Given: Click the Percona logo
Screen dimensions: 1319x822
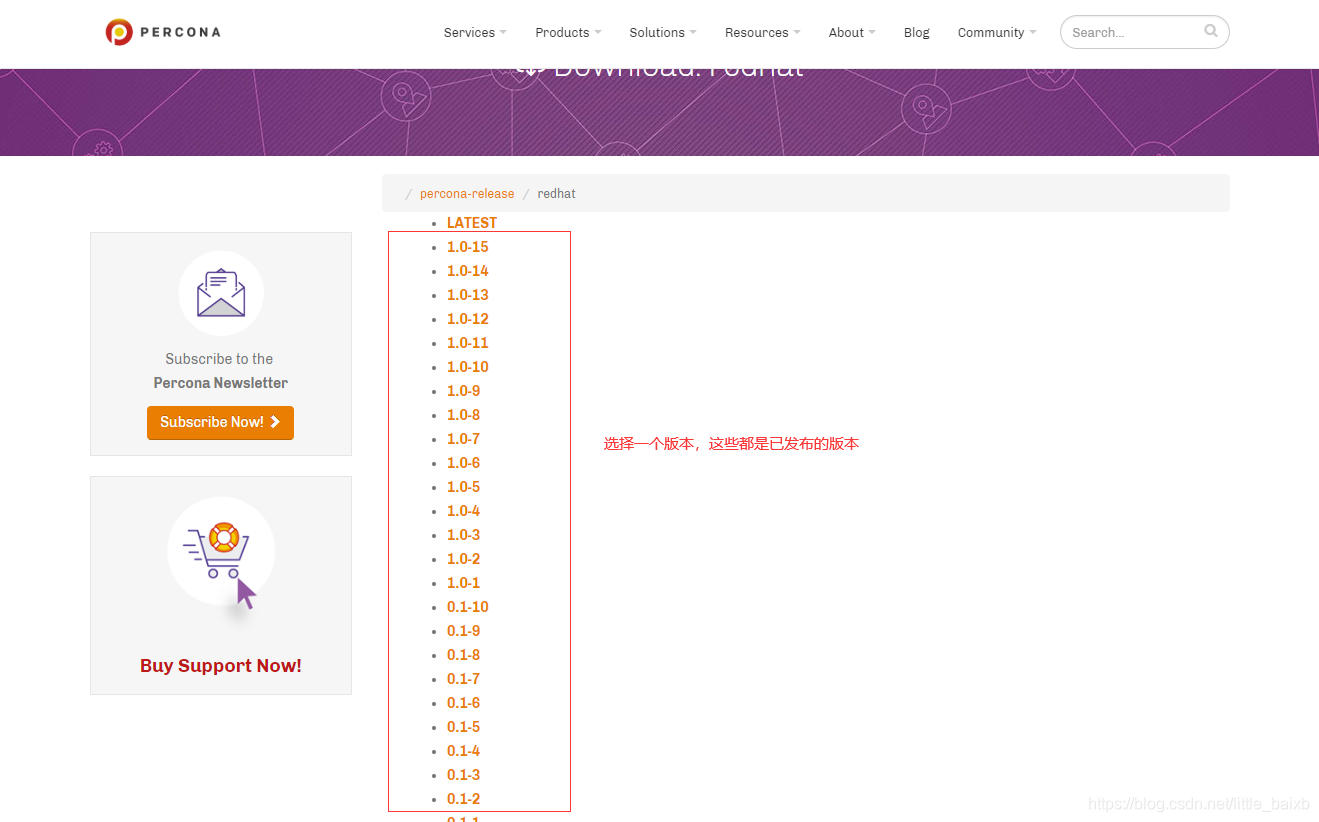Looking at the screenshot, I should point(163,32).
